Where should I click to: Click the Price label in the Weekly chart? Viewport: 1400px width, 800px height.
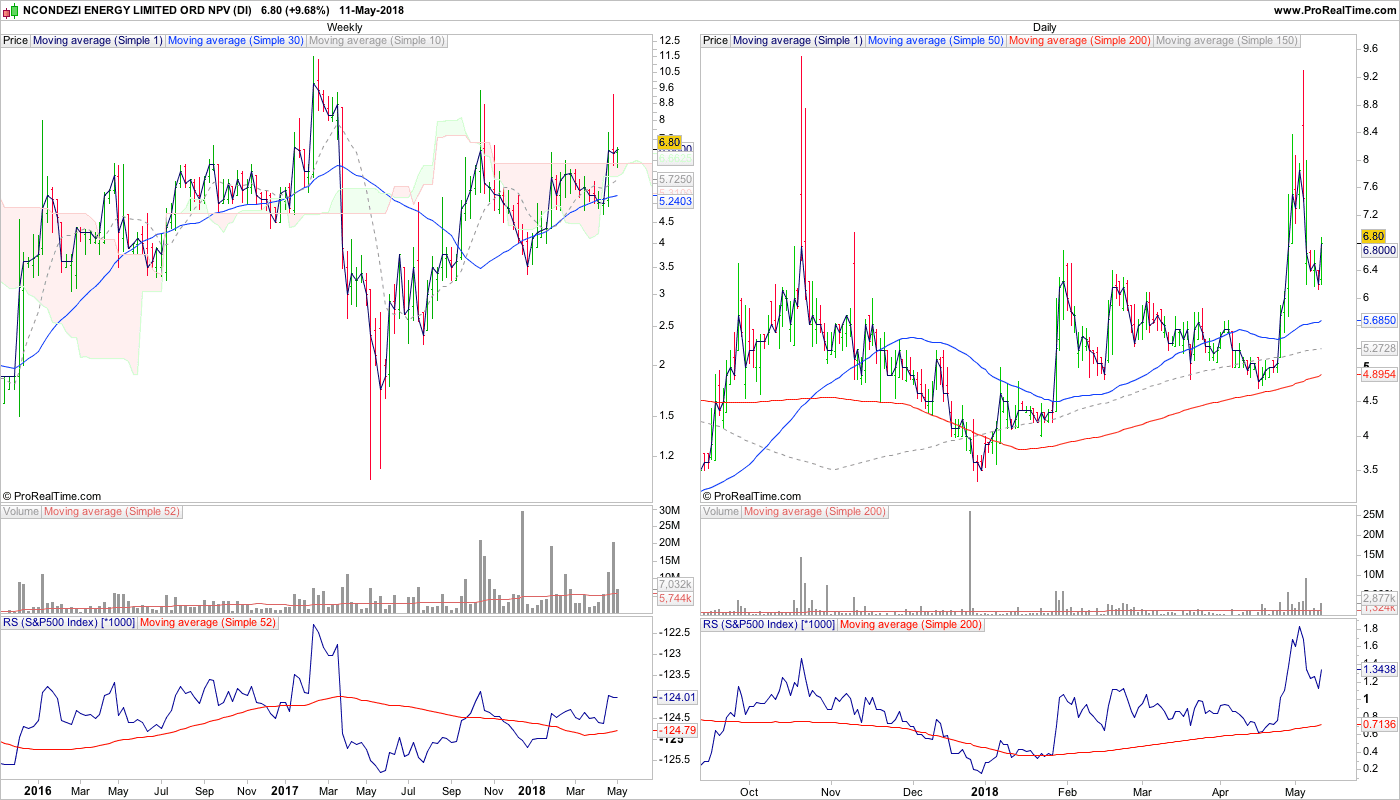16,41
